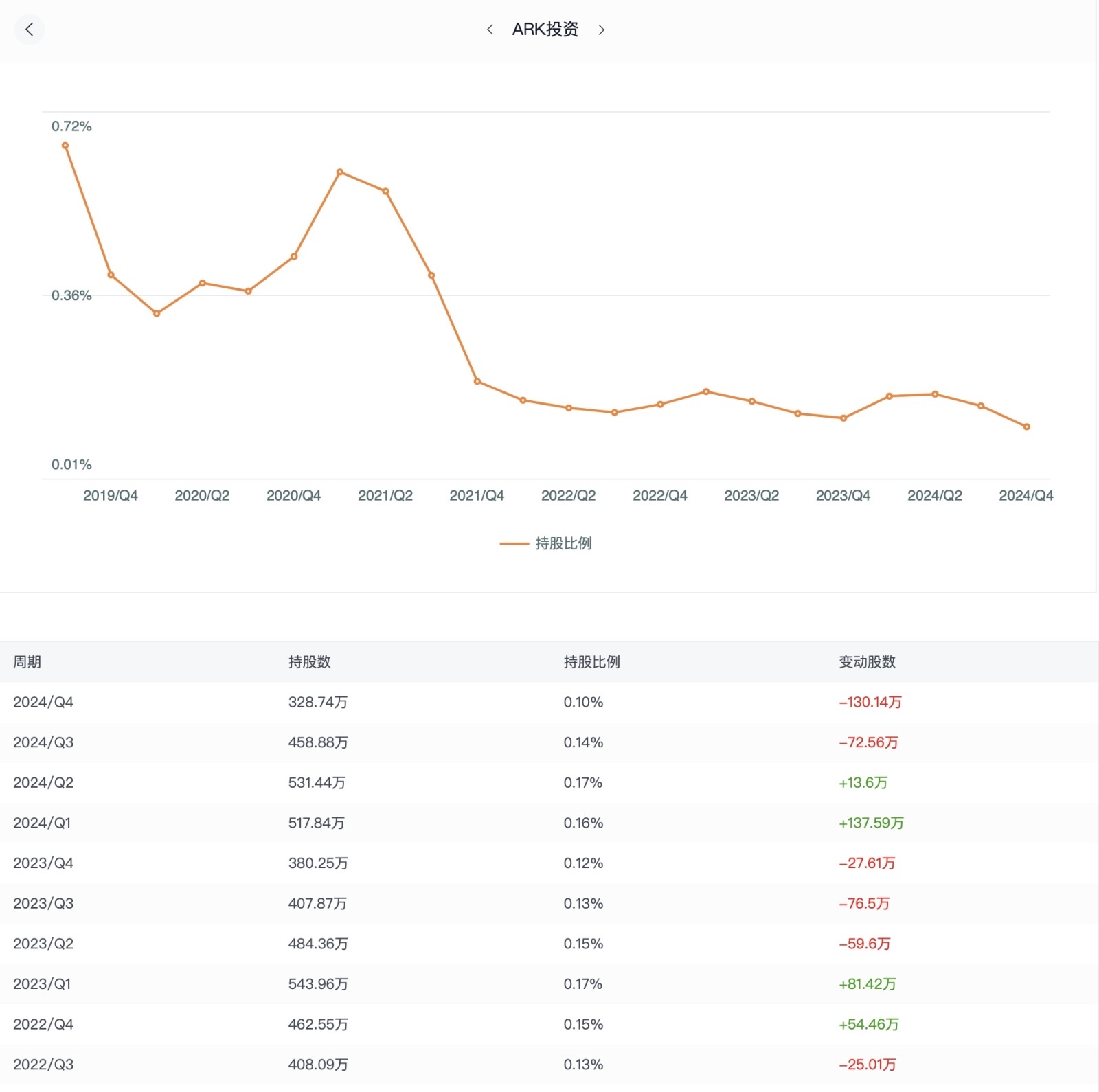Click the 484.36万 holdings value
The width and height of the screenshot is (1099, 1092).
[x=318, y=944]
